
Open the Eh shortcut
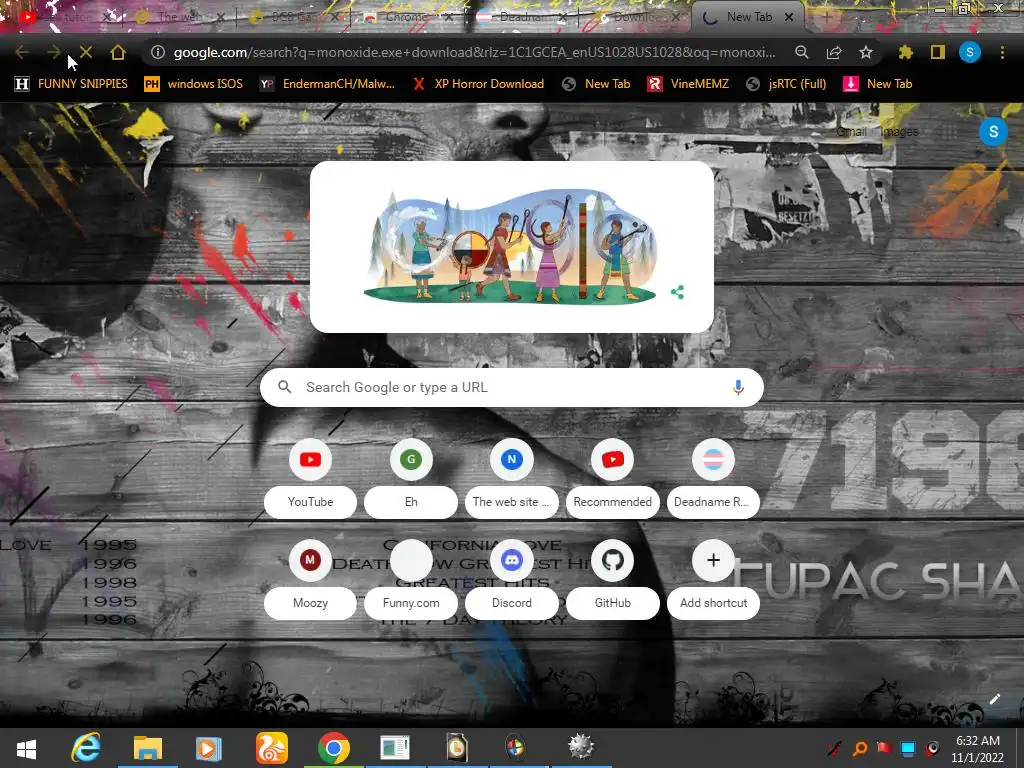tap(411, 479)
